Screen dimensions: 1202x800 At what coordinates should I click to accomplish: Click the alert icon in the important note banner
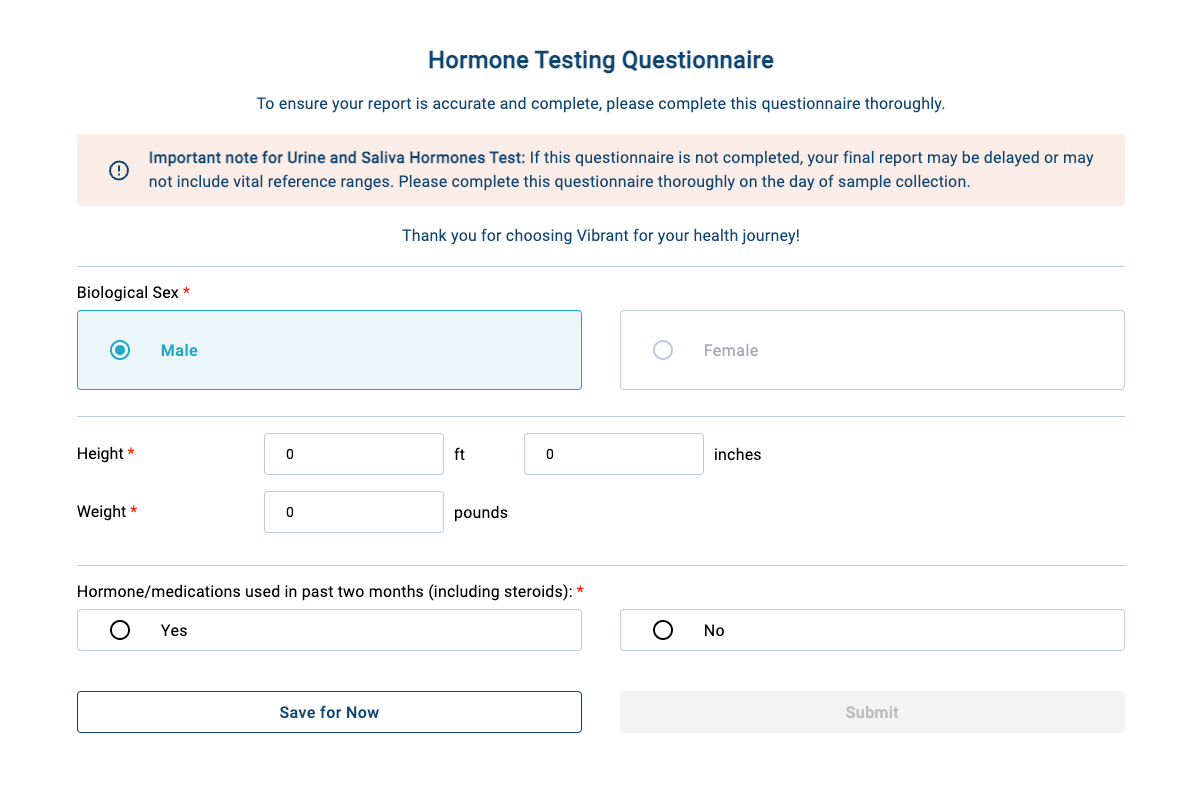[x=119, y=170]
